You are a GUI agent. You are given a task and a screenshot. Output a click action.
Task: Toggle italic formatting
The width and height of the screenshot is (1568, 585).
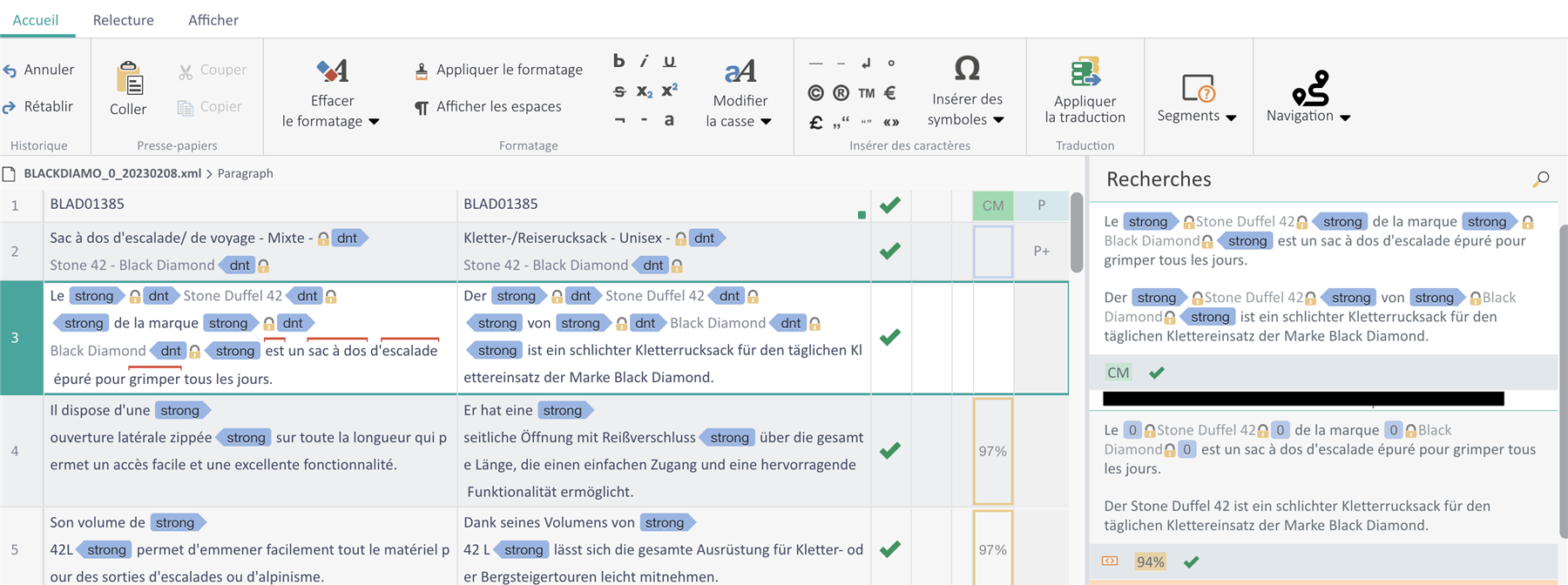[644, 61]
